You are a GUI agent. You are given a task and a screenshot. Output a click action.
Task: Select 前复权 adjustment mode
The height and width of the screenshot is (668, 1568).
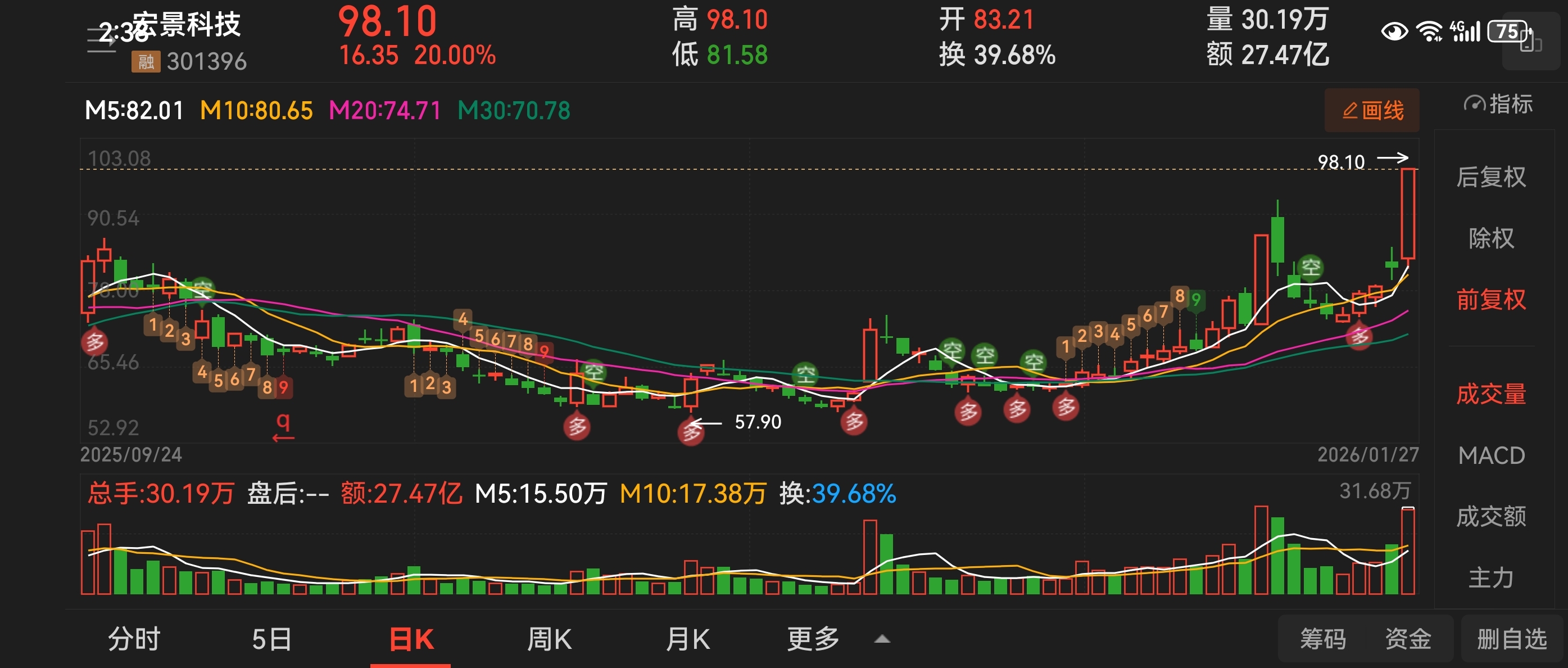click(1490, 300)
